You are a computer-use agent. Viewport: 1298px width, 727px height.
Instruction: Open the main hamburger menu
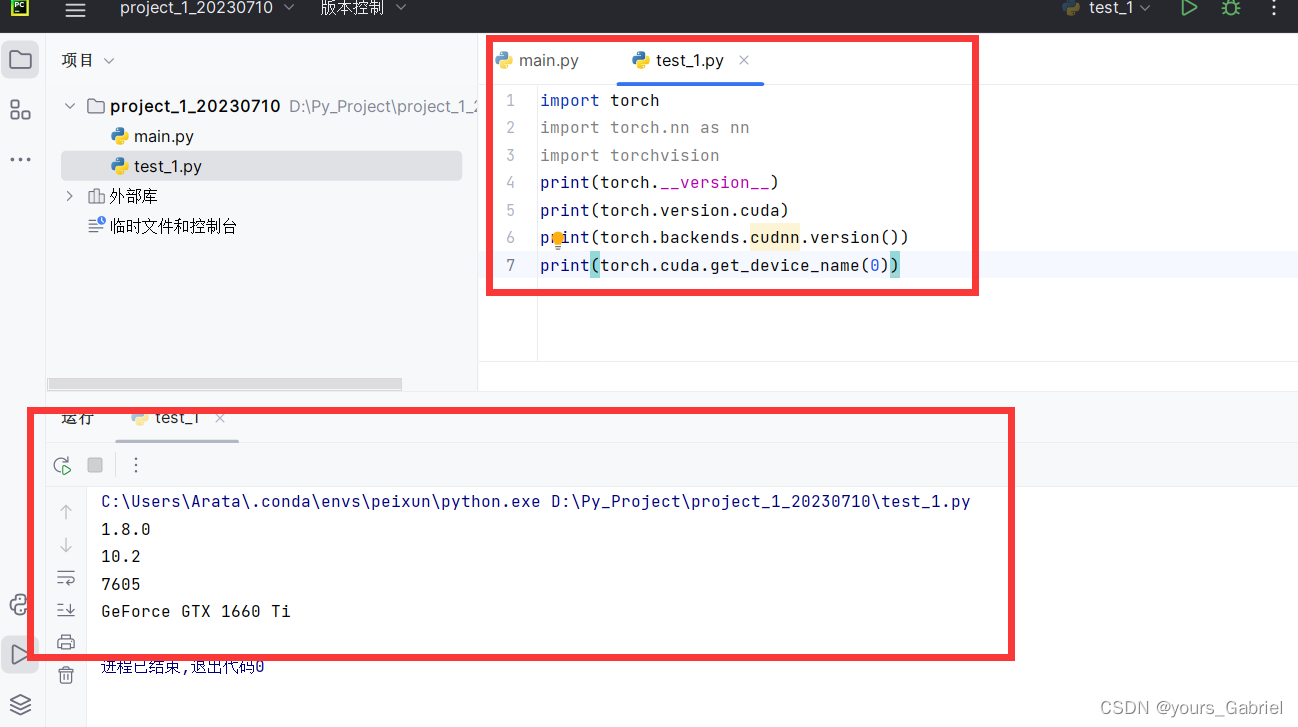[75, 10]
